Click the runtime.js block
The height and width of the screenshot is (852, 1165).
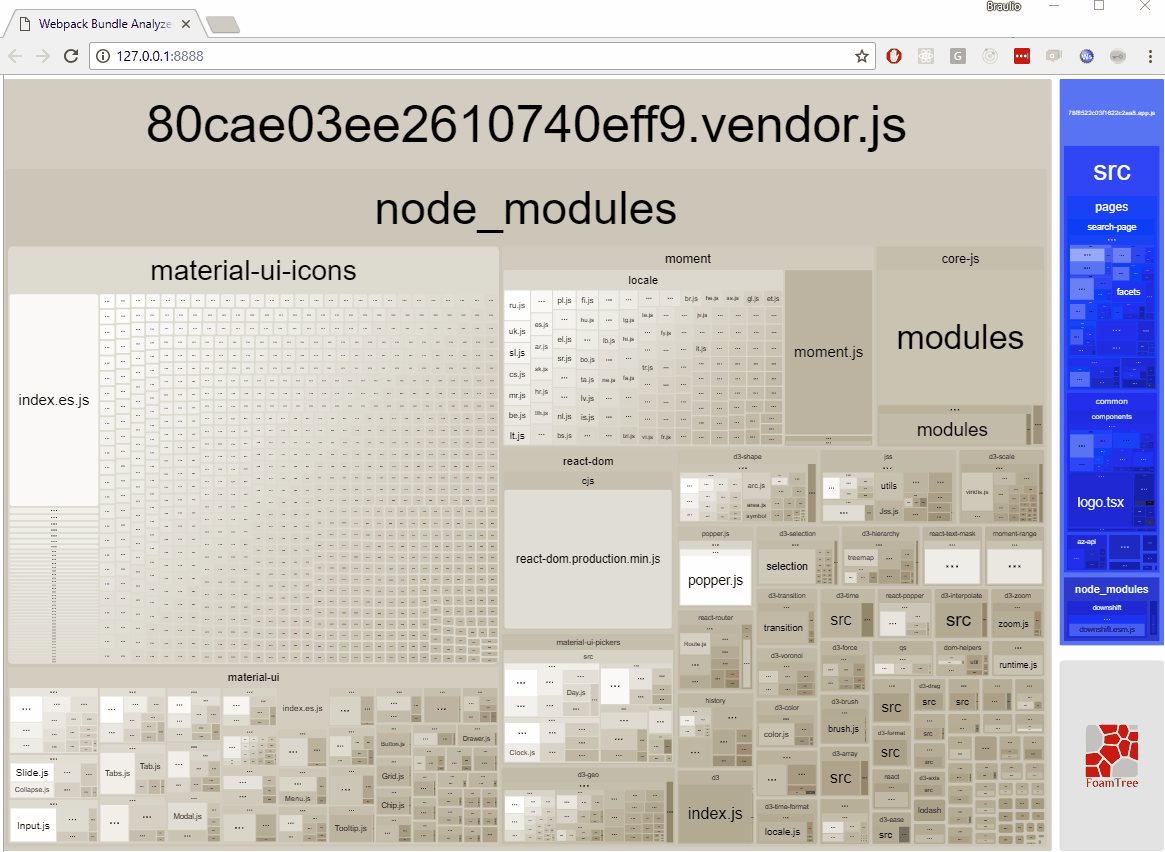click(1018, 665)
